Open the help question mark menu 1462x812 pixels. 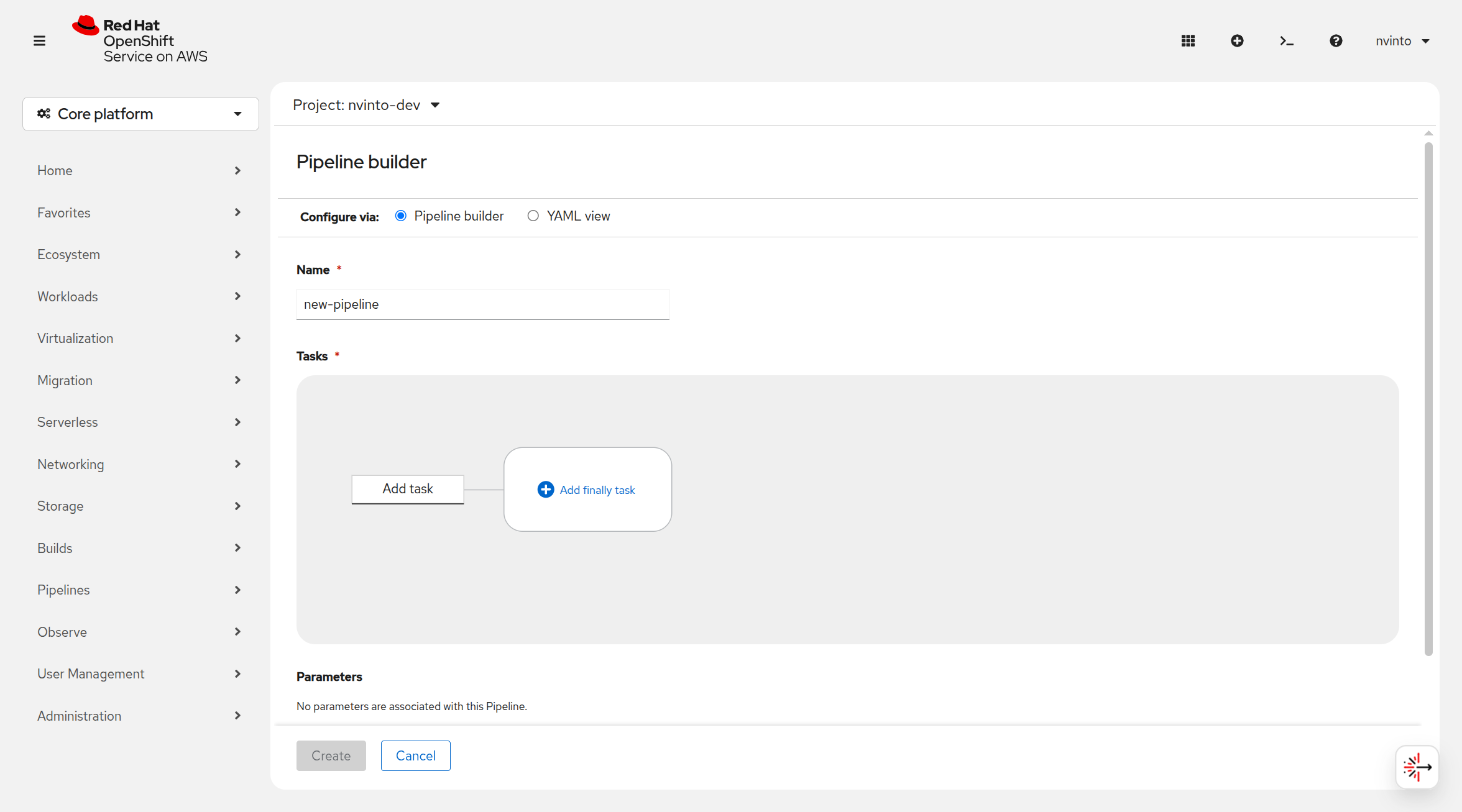click(1336, 41)
